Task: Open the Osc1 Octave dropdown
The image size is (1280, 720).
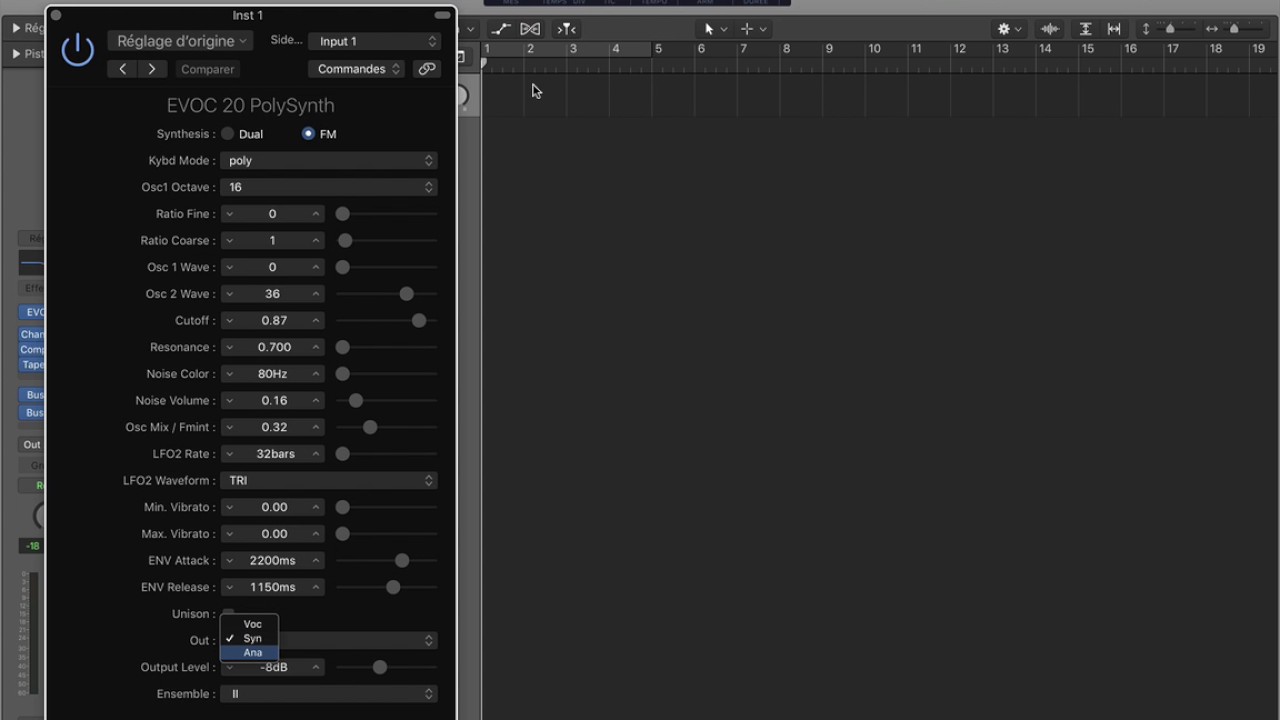Action: (x=329, y=187)
